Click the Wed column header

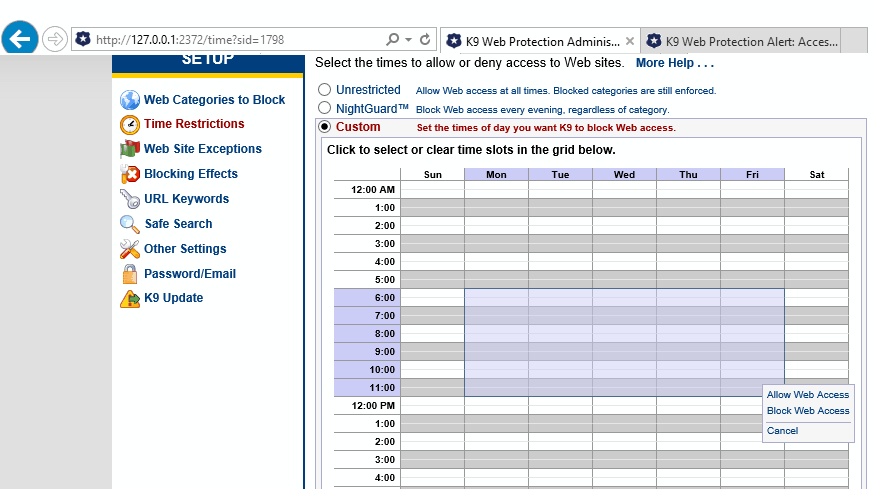click(624, 175)
